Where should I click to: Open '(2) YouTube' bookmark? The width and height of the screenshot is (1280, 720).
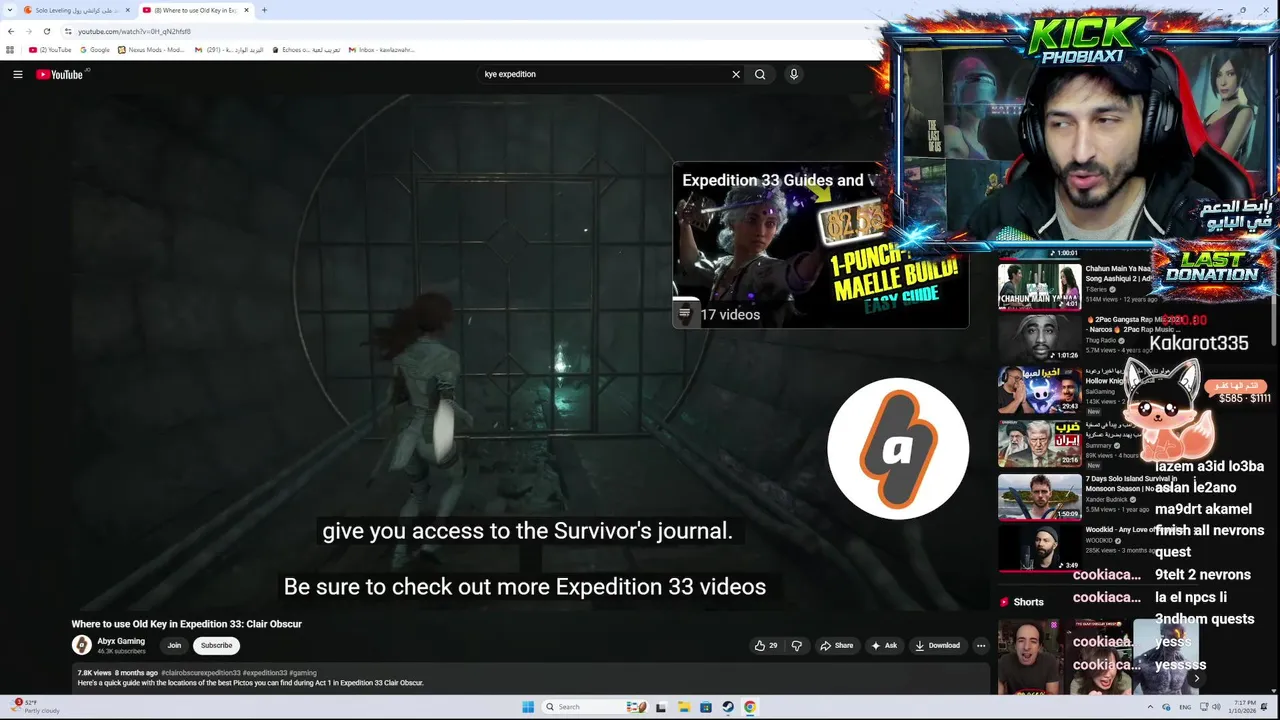(x=50, y=49)
